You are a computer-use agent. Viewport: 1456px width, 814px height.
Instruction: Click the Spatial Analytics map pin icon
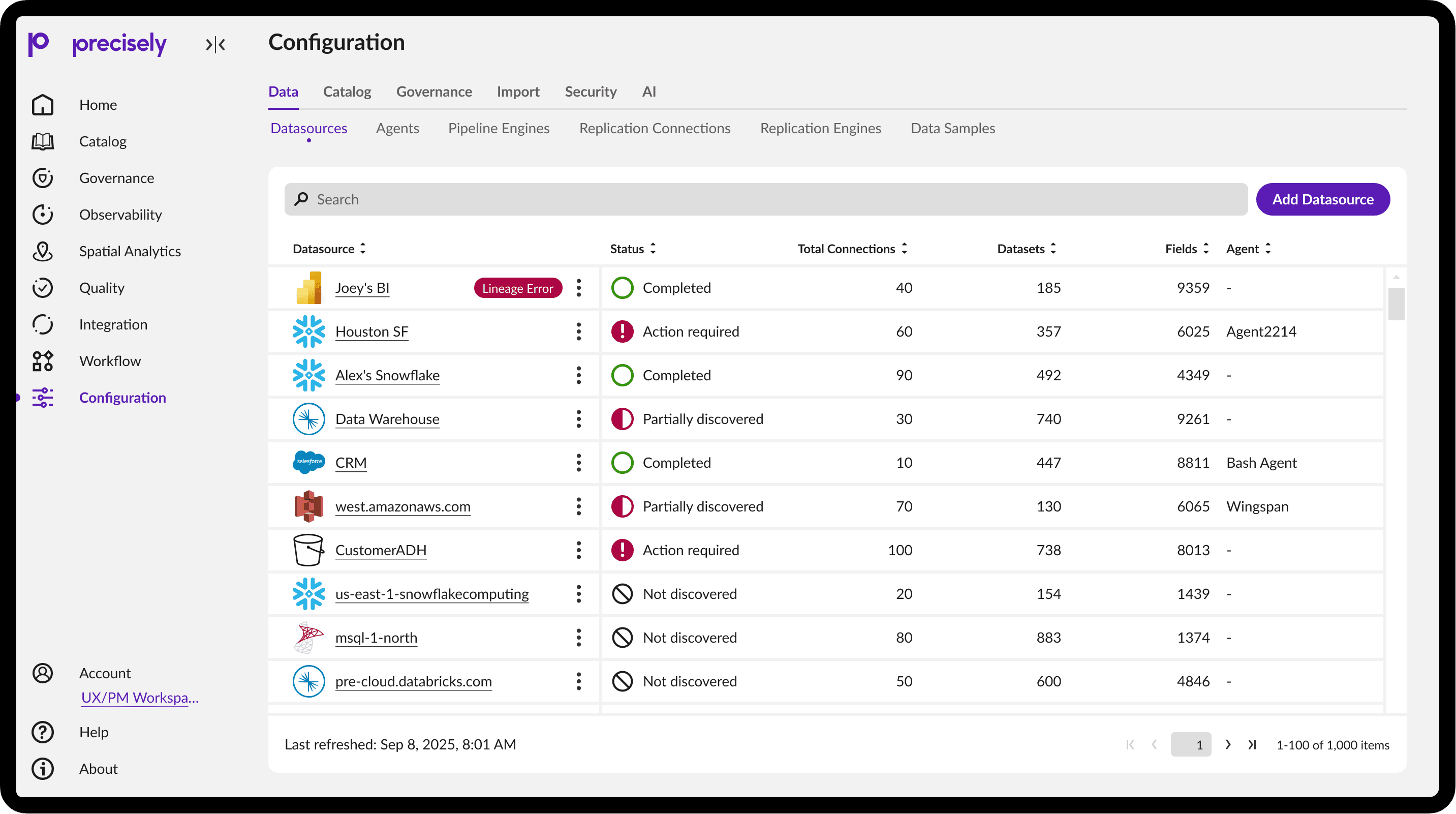click(42, 252)
